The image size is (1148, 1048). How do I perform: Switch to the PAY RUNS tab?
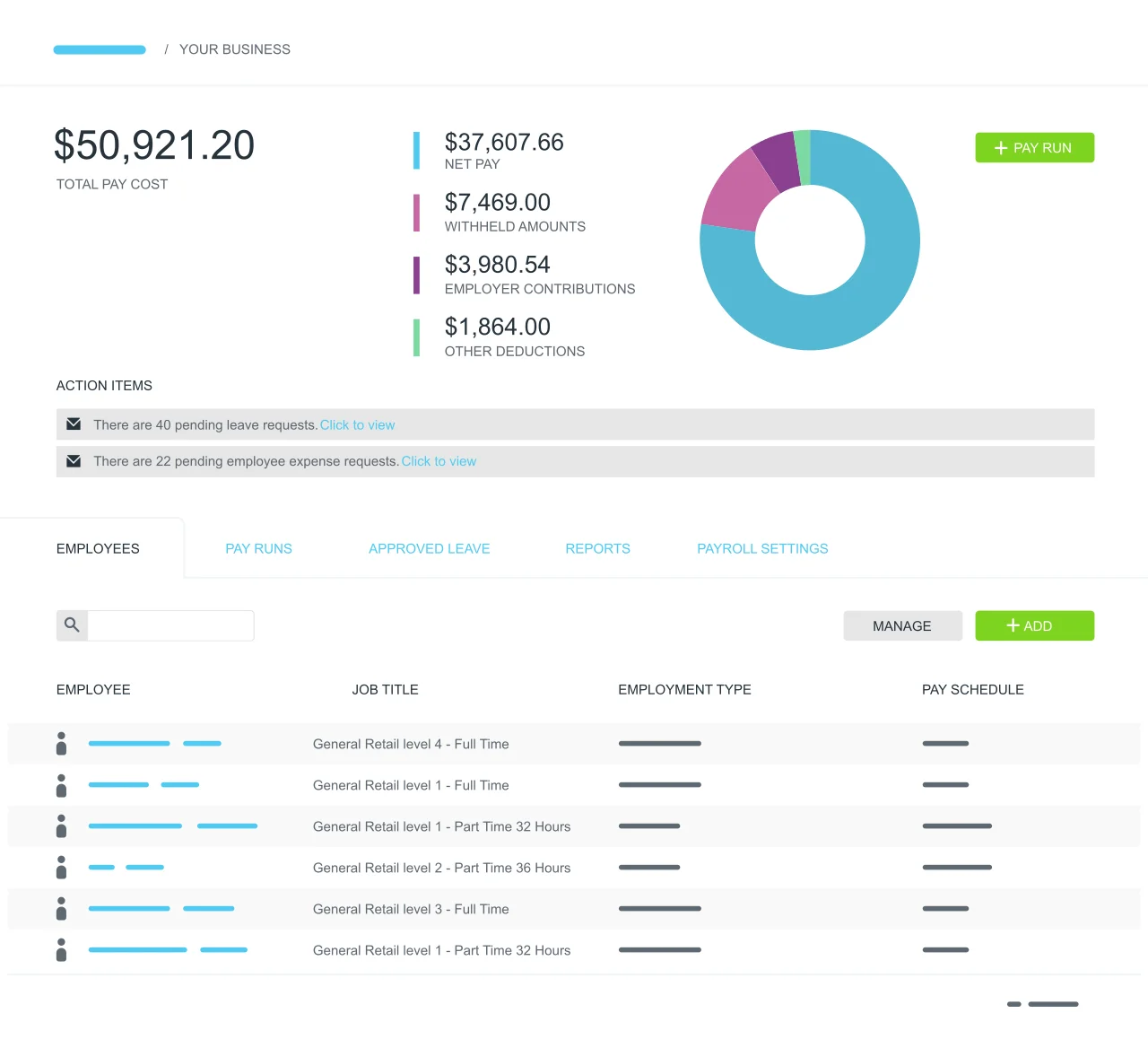point(258,548)
